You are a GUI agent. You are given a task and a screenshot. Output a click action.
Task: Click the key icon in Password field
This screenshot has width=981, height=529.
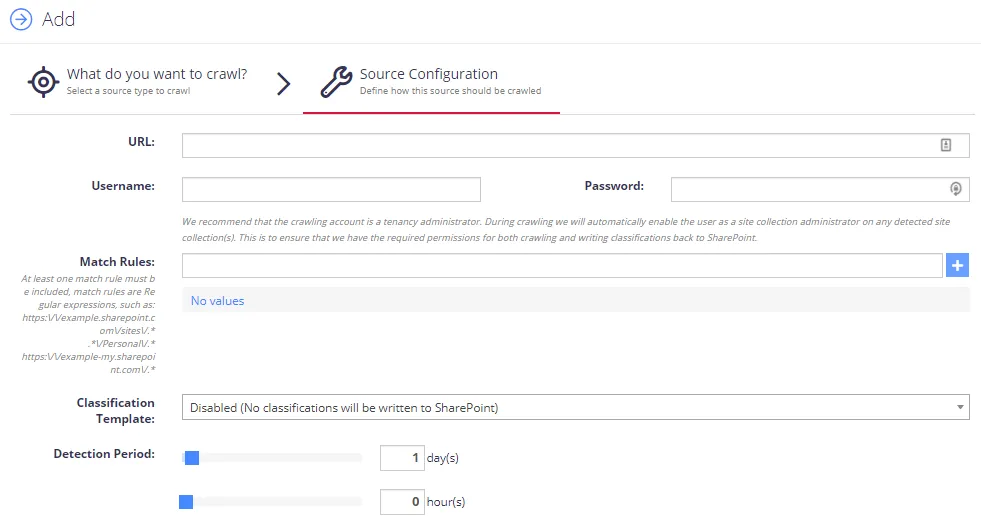(x=955, y=189)
